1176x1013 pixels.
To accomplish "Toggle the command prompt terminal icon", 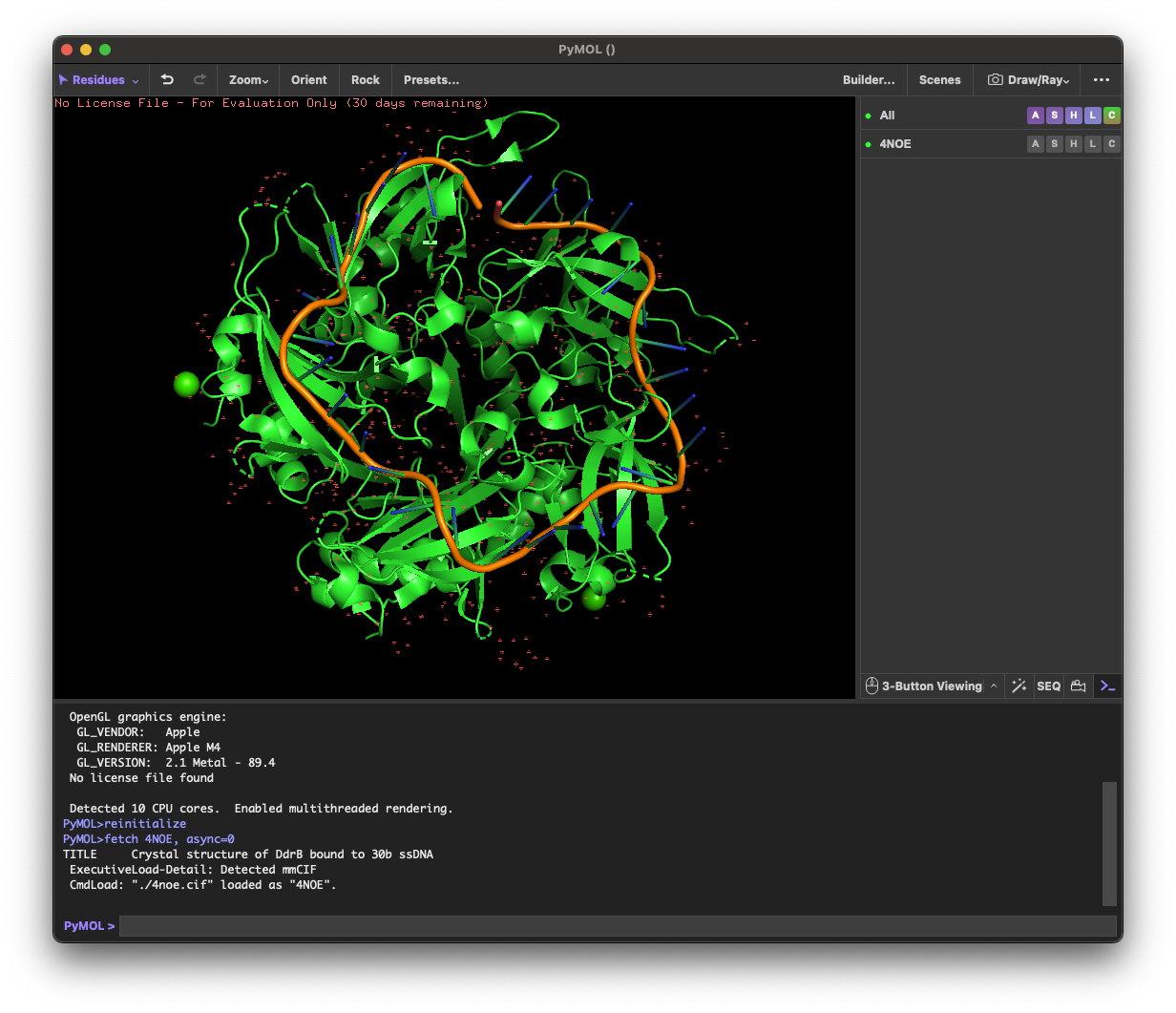I will tap(1107, 686).
